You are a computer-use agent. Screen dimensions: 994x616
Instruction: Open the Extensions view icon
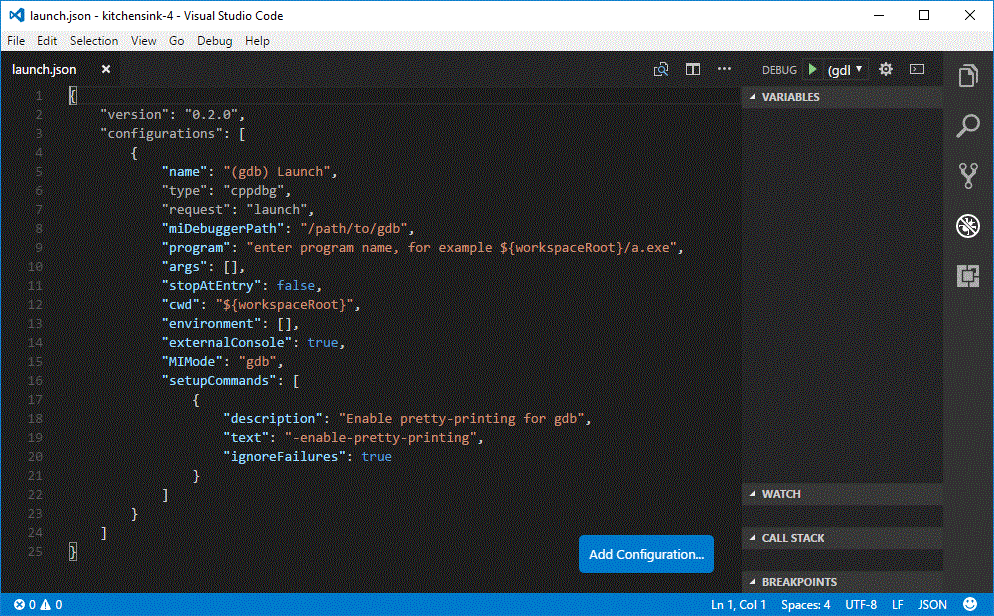click(x=968, y=276)
